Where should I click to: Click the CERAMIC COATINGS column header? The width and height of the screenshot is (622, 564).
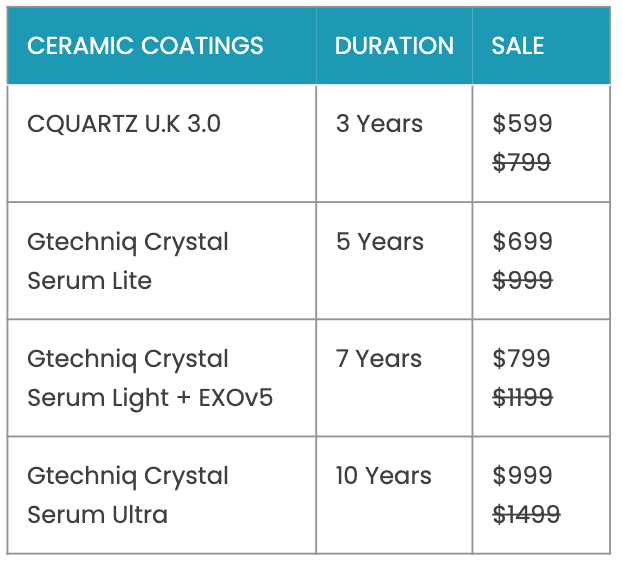(x=145, y=46)
